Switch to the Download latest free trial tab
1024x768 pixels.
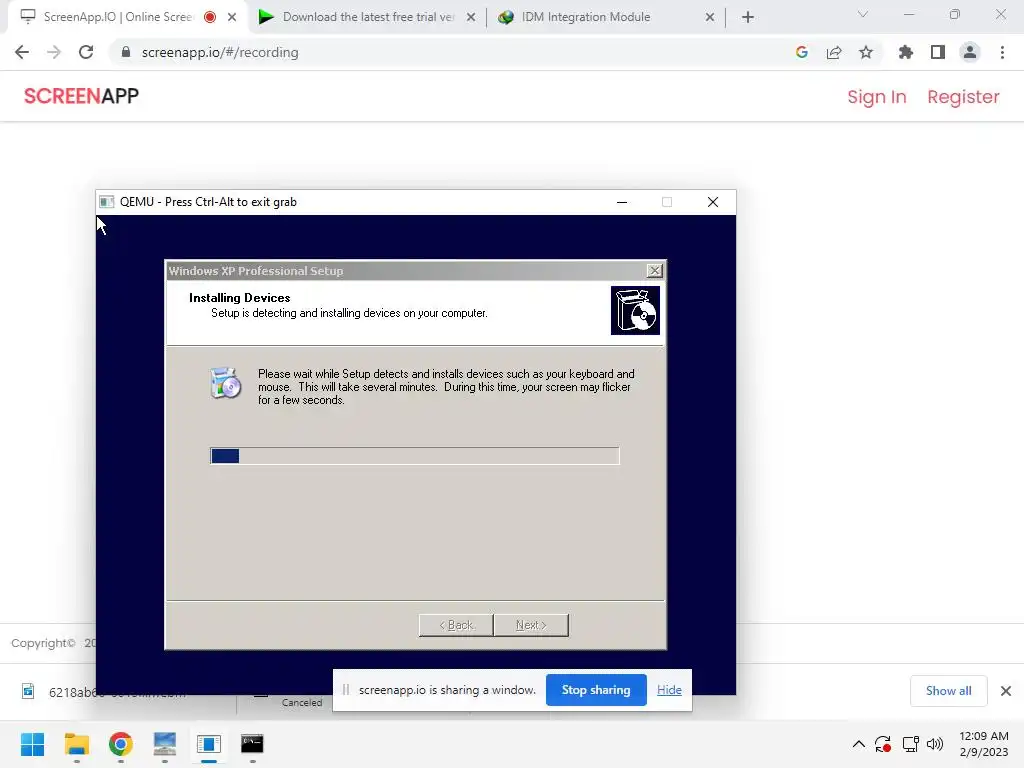click(368, 17)
